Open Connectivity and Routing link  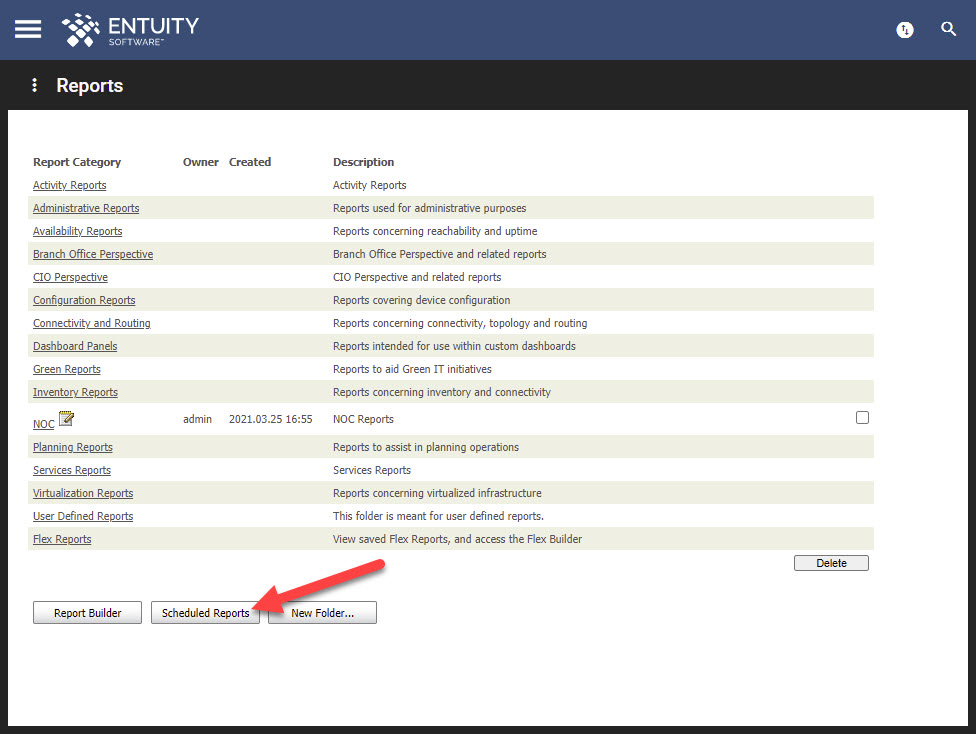click(92, 323)
